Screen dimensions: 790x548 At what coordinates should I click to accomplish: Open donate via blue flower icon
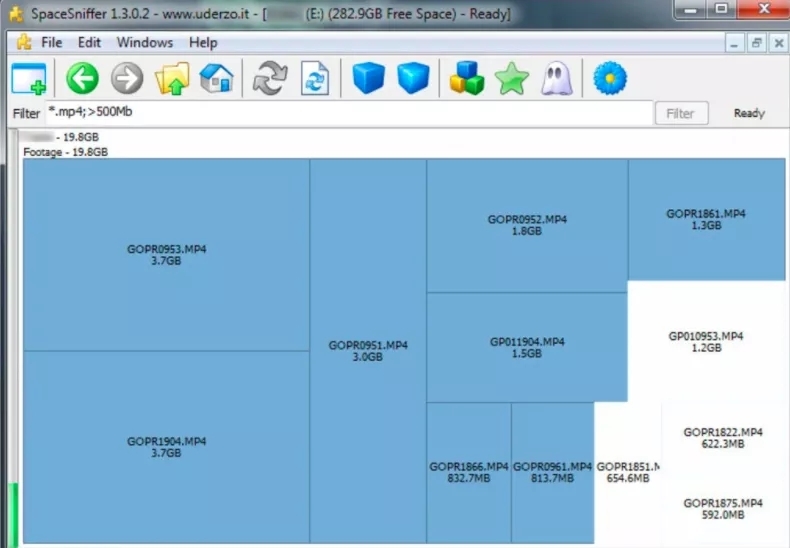pos(610,79)
